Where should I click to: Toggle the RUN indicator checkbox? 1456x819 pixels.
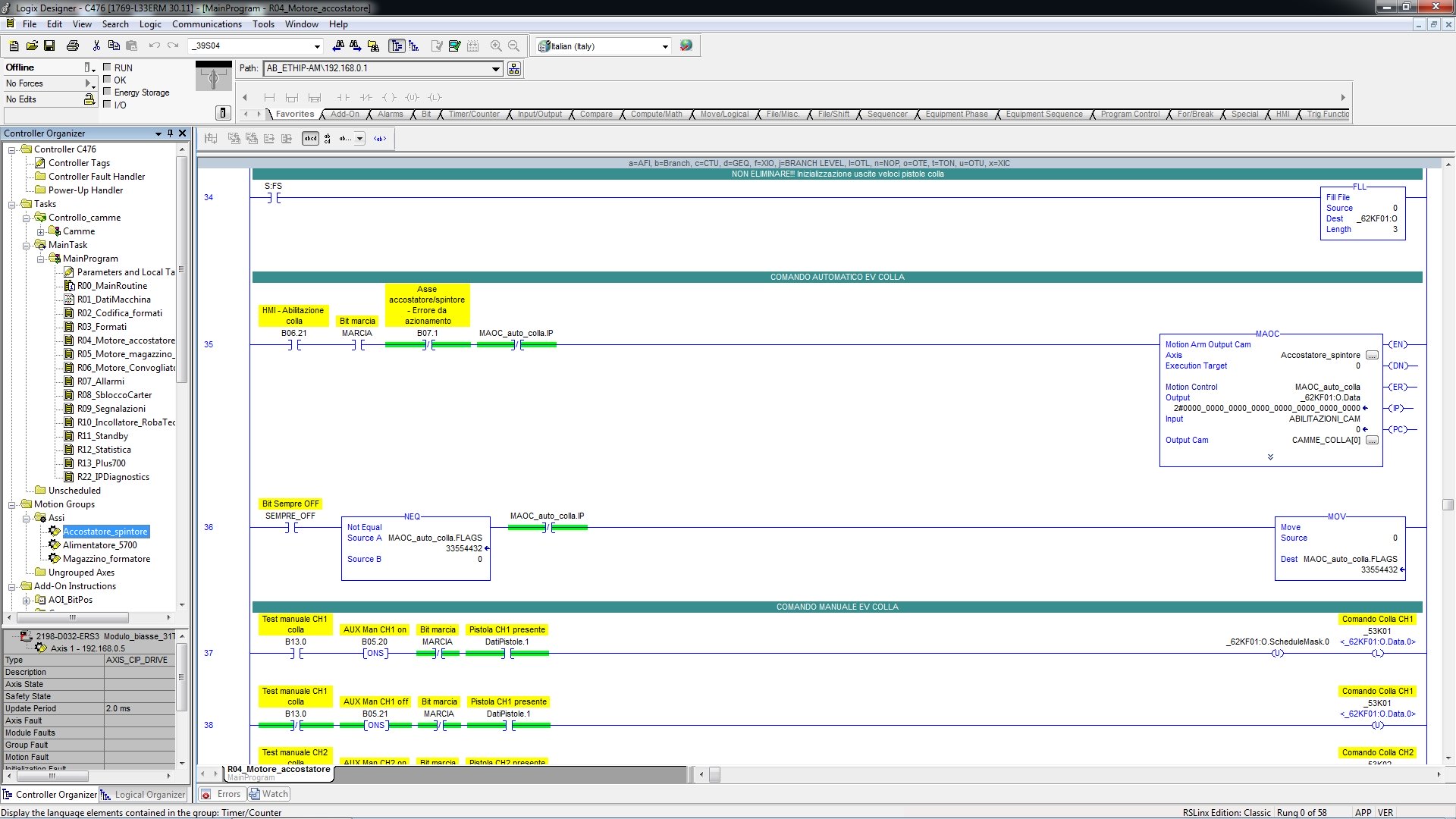coord(107,67)
